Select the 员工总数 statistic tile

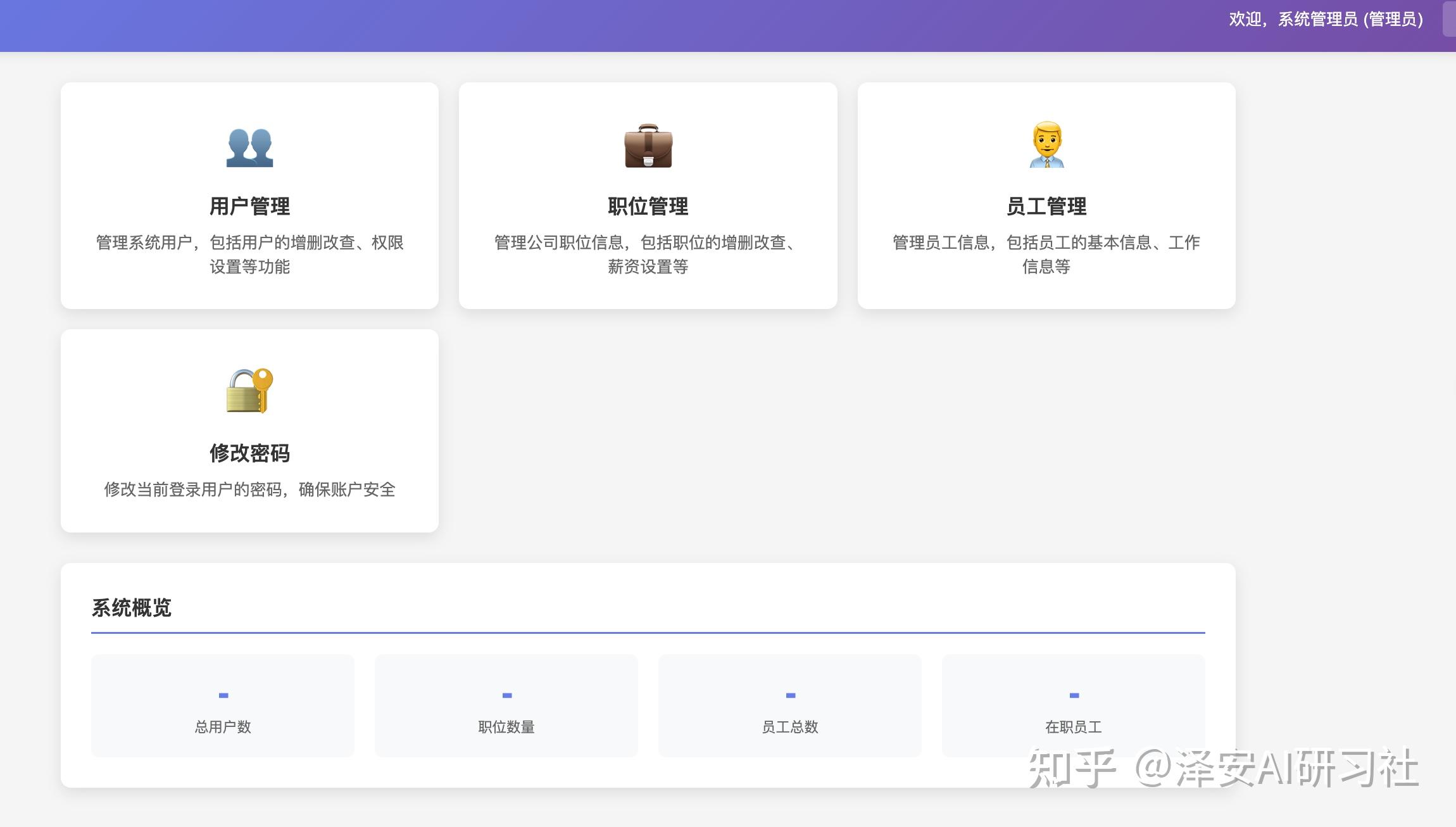(x=790, y=705)
